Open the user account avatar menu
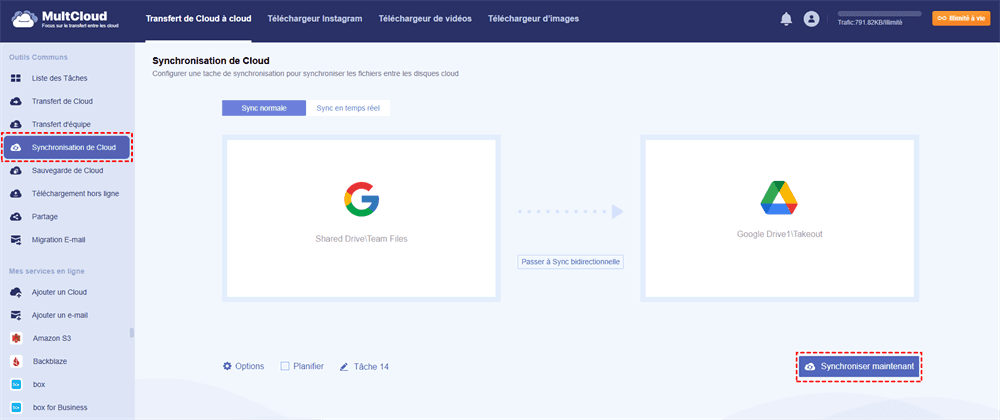 point(811,19)
